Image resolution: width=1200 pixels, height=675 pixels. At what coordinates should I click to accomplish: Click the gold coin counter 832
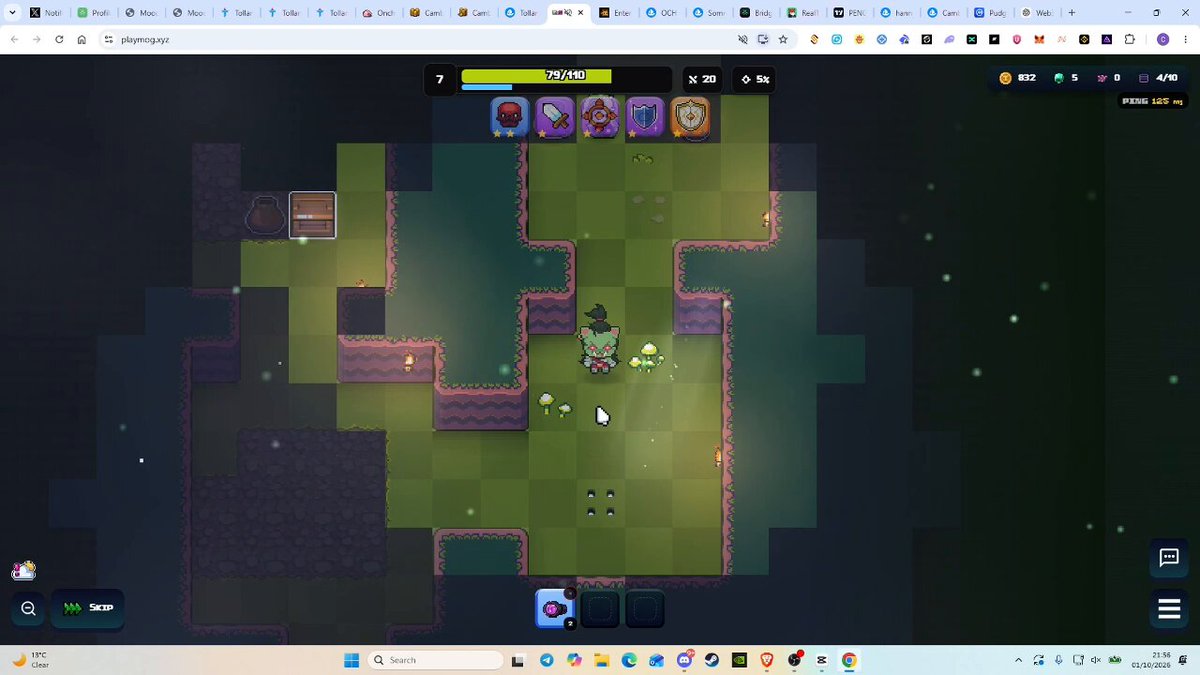(1018, 78)
